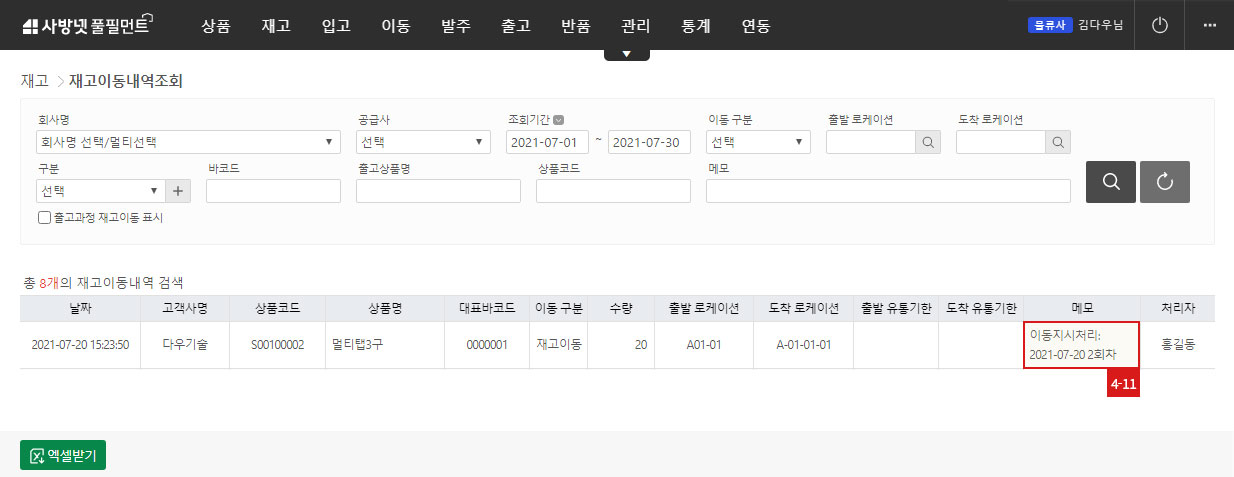Click the 사방넷 풀필먼트 logo
The height and width of the screenshot is (477, 1234).
tap(86, 26)
